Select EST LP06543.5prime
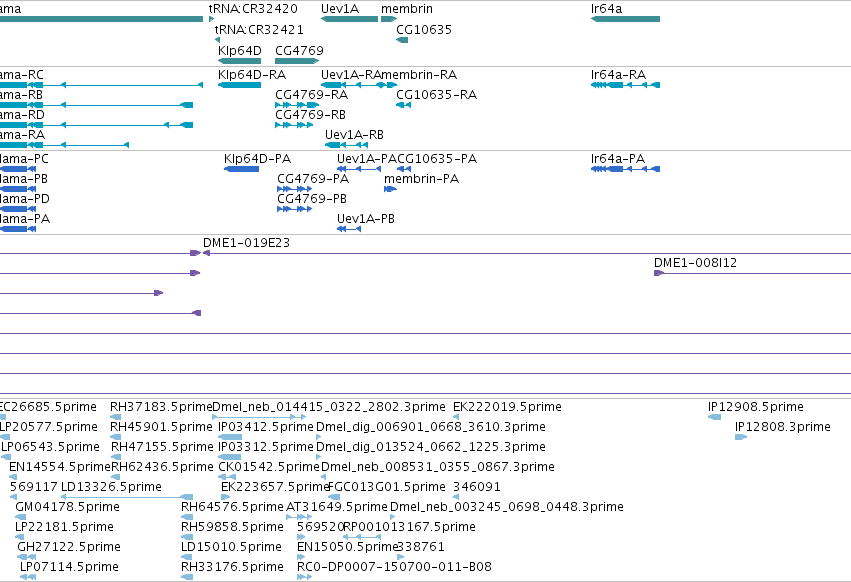This screenshot has height=582, width=851. (7, 457)
